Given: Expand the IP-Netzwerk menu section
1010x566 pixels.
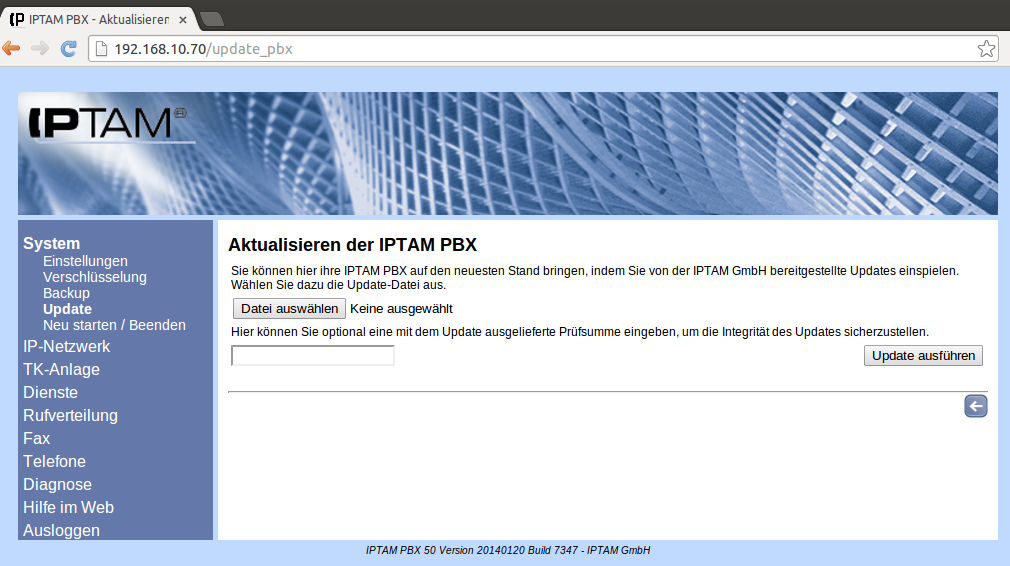Looking at the screenshot, I should pos(67,347).
